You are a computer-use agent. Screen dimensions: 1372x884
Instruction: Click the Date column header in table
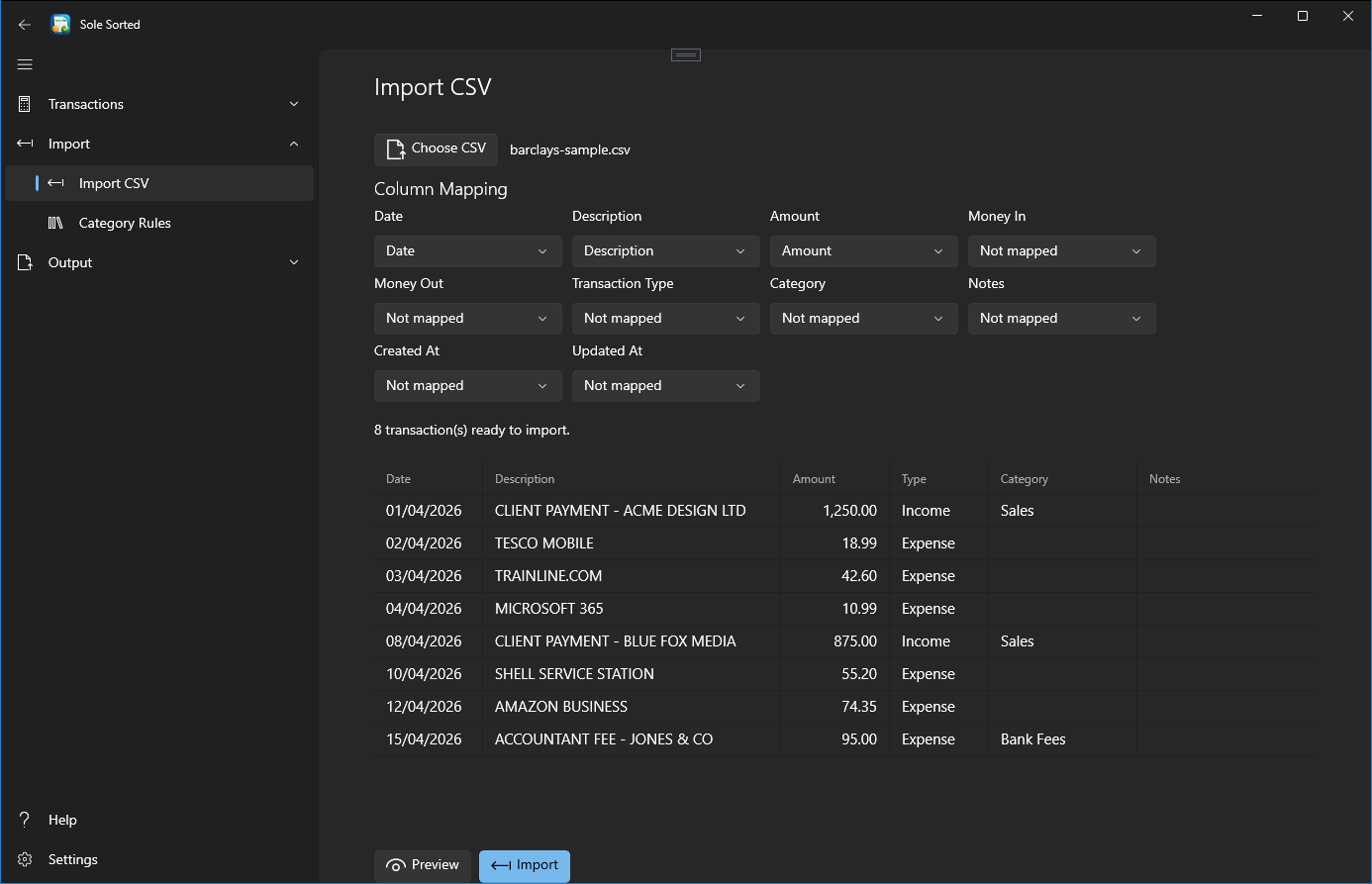pos(429,479)
